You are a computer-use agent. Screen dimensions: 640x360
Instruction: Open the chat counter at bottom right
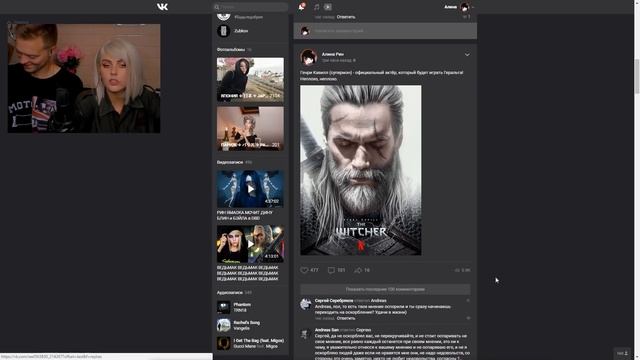point(622,353)
